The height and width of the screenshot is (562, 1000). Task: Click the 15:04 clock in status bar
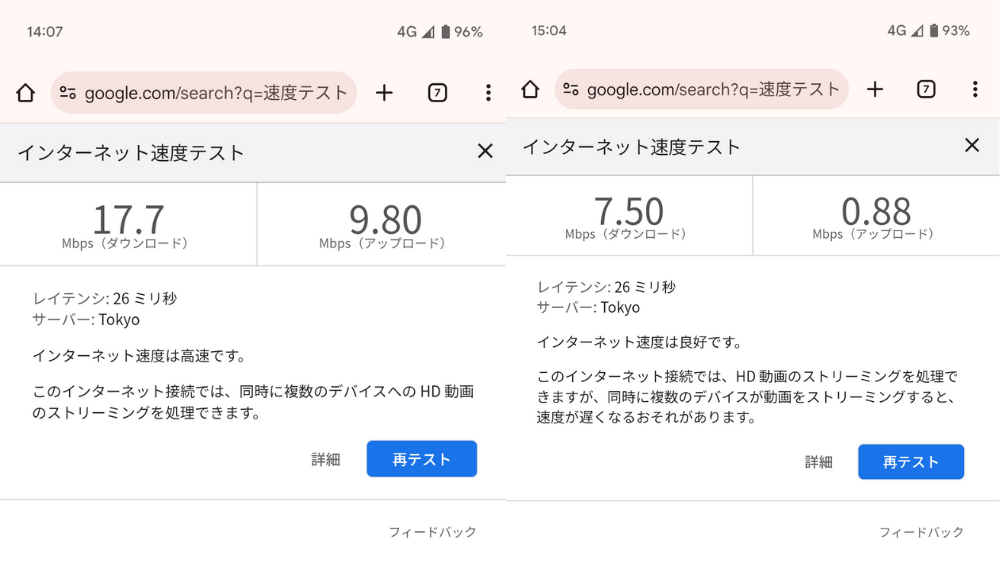(x=549, y=31)
